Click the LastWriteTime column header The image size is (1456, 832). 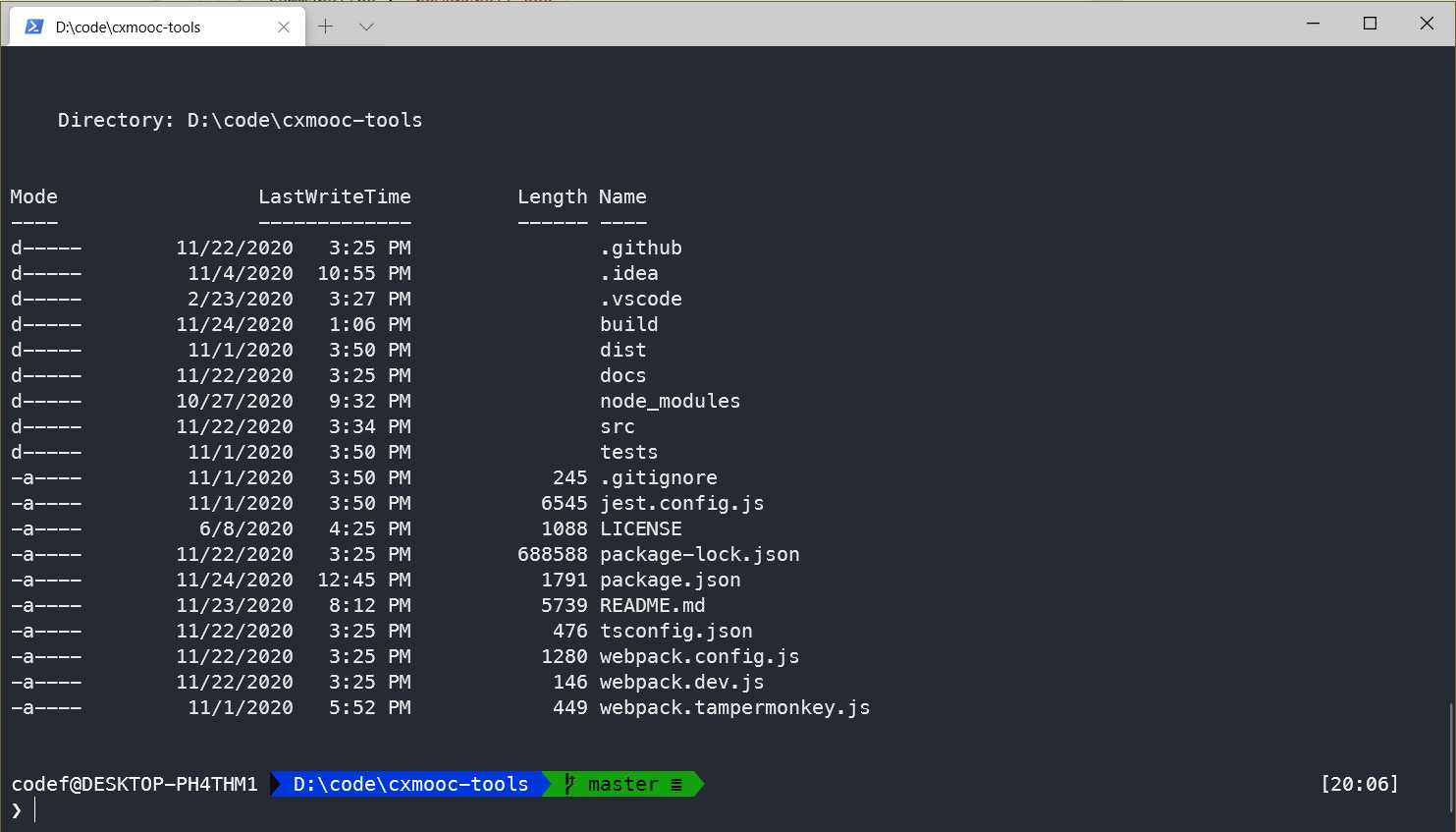tap(334, 196)
